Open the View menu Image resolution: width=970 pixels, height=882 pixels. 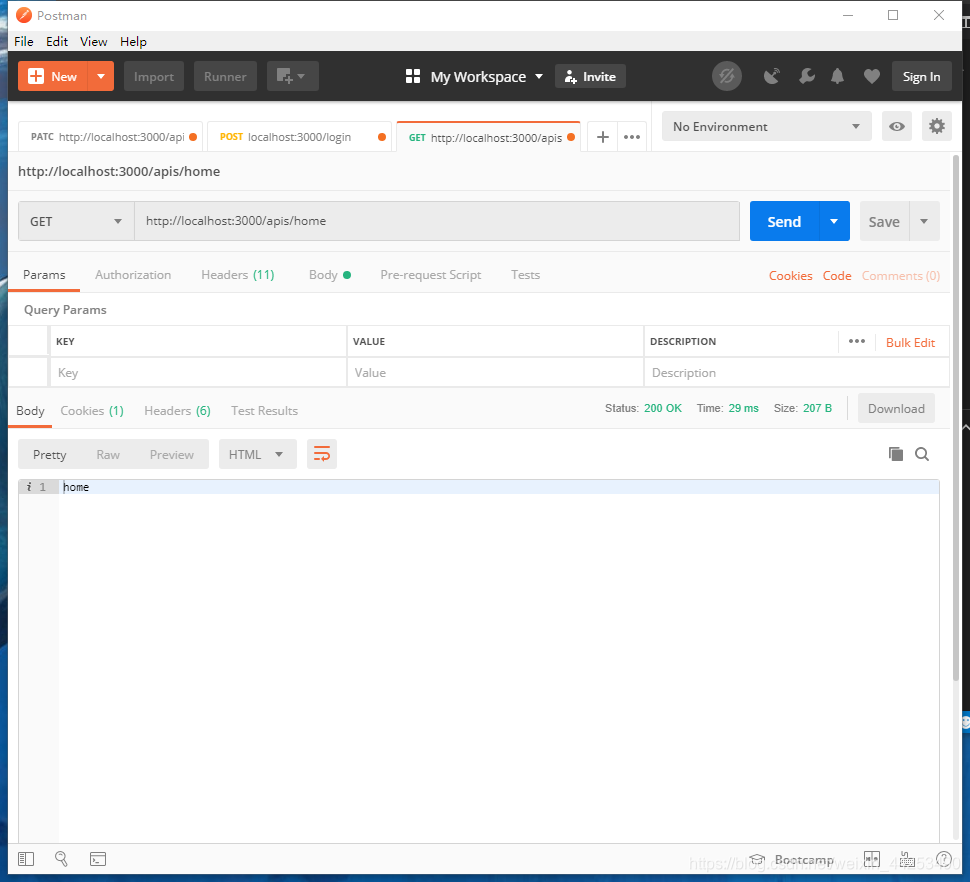coord(93,41)
